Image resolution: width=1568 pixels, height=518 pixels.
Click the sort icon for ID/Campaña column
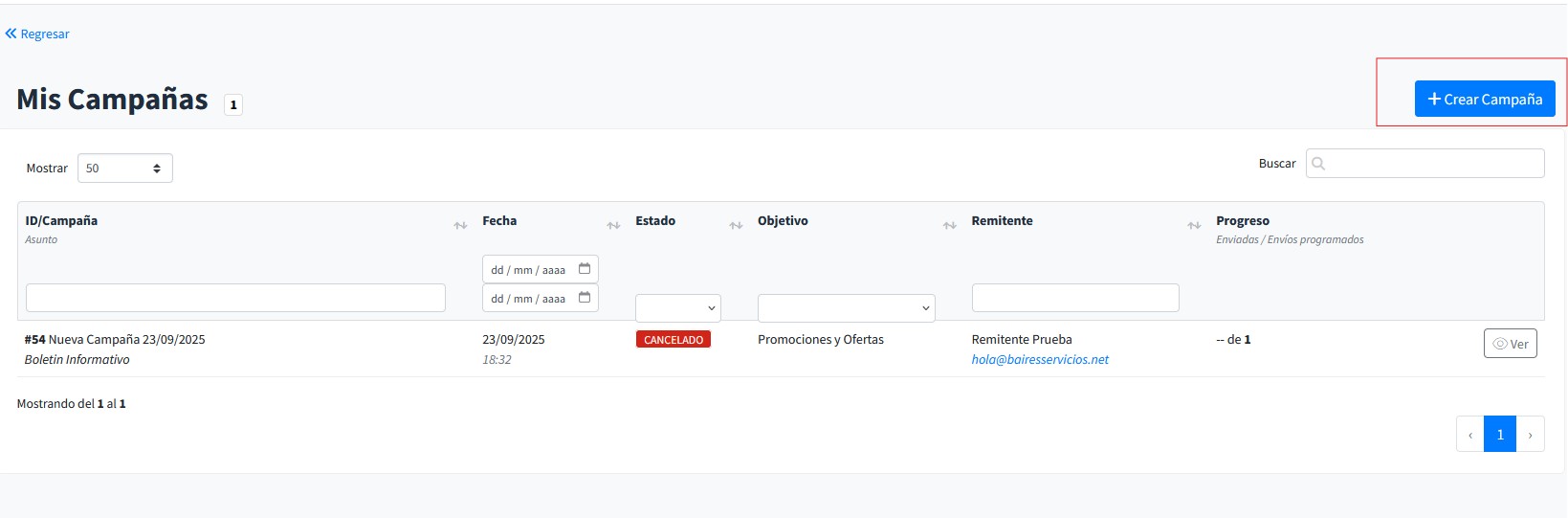pos(460,225)
